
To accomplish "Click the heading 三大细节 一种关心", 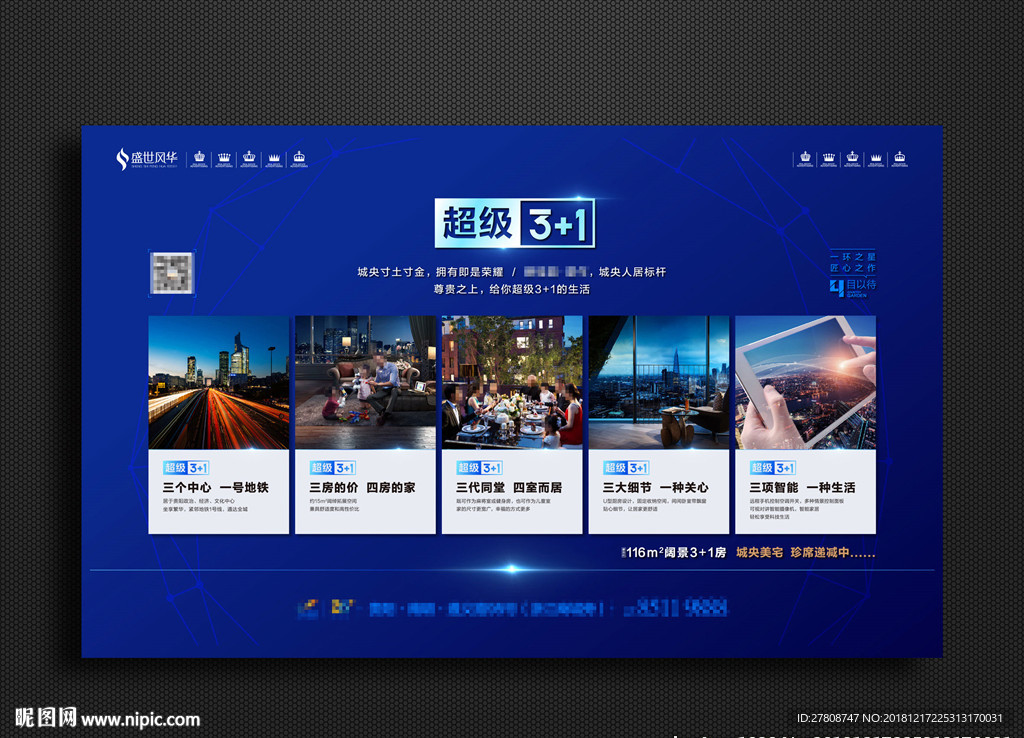I will [655, 488].
